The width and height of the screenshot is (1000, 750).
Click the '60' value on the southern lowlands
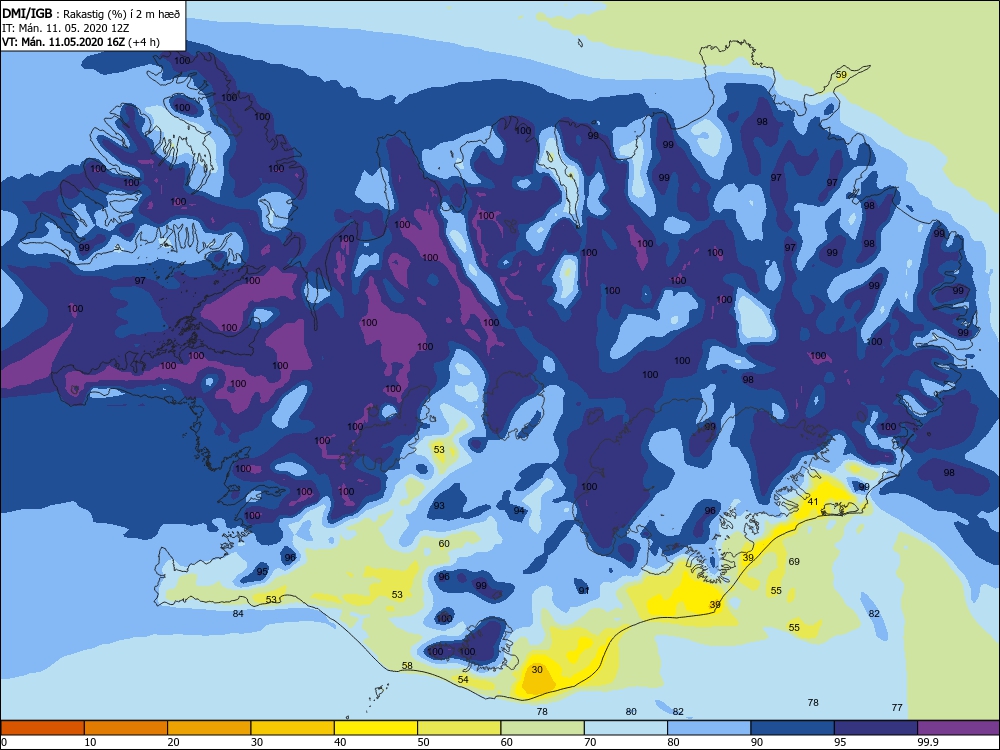(x=444, y=544)
